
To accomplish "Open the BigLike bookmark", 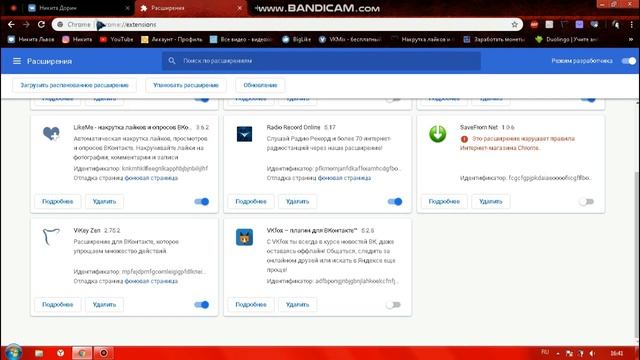I will pyautogui.click(x=296, y=39).
